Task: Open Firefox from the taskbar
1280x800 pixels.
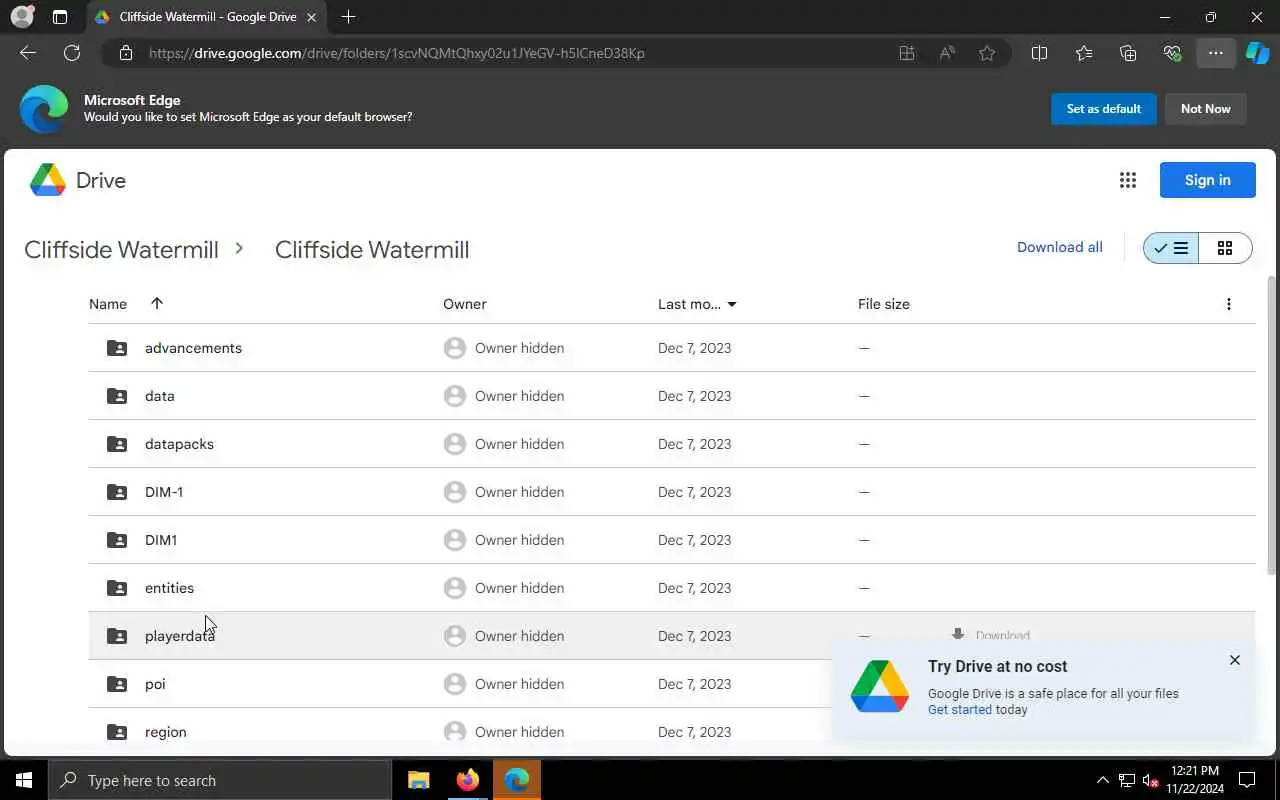Action: [x=468, y=780]
